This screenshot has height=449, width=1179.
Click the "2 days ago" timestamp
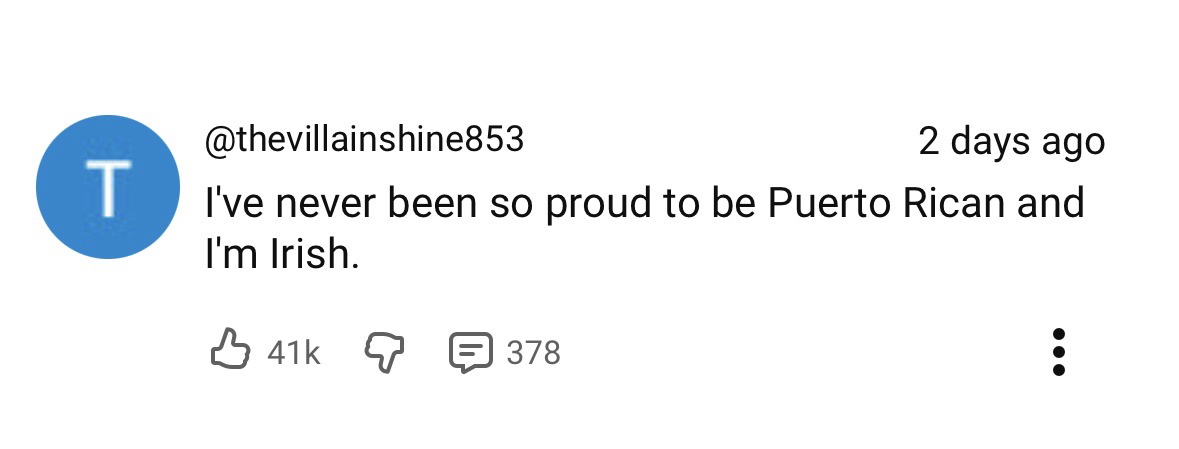(1011, 142)
